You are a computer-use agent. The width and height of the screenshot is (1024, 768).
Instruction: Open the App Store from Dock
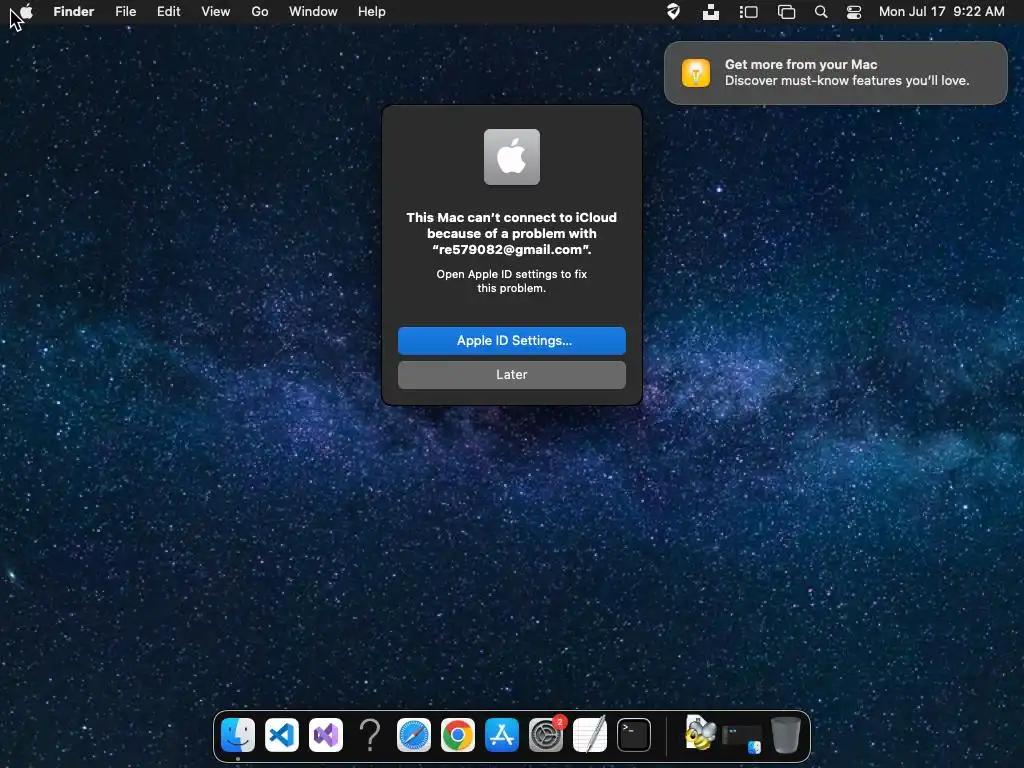[x=502, y=735]
